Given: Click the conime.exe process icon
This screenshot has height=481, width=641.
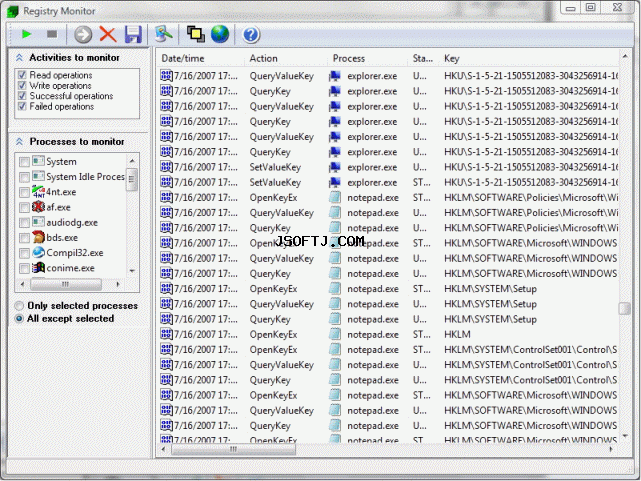Looking at the screenshot, I should tap(38, 268).
